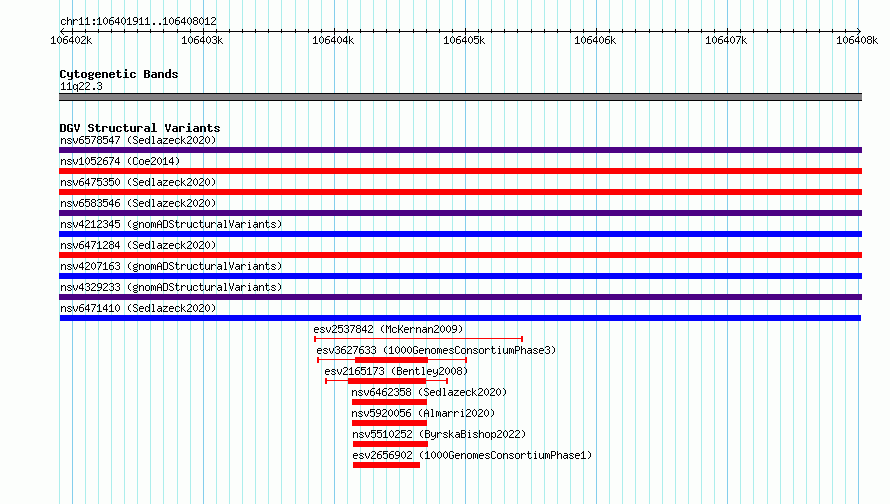Click the 106408k ruler tick label
890x504 pixels.
(857, 40)
